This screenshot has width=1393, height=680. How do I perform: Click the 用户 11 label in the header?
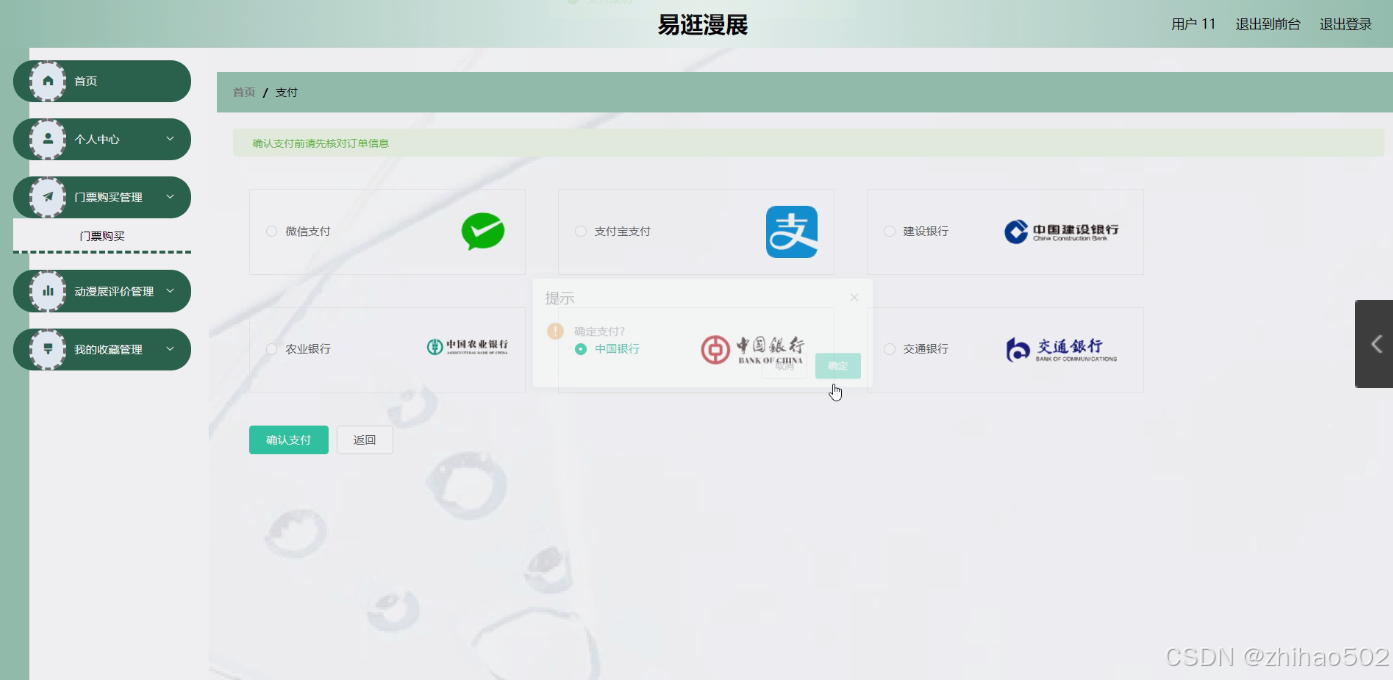1193,24
